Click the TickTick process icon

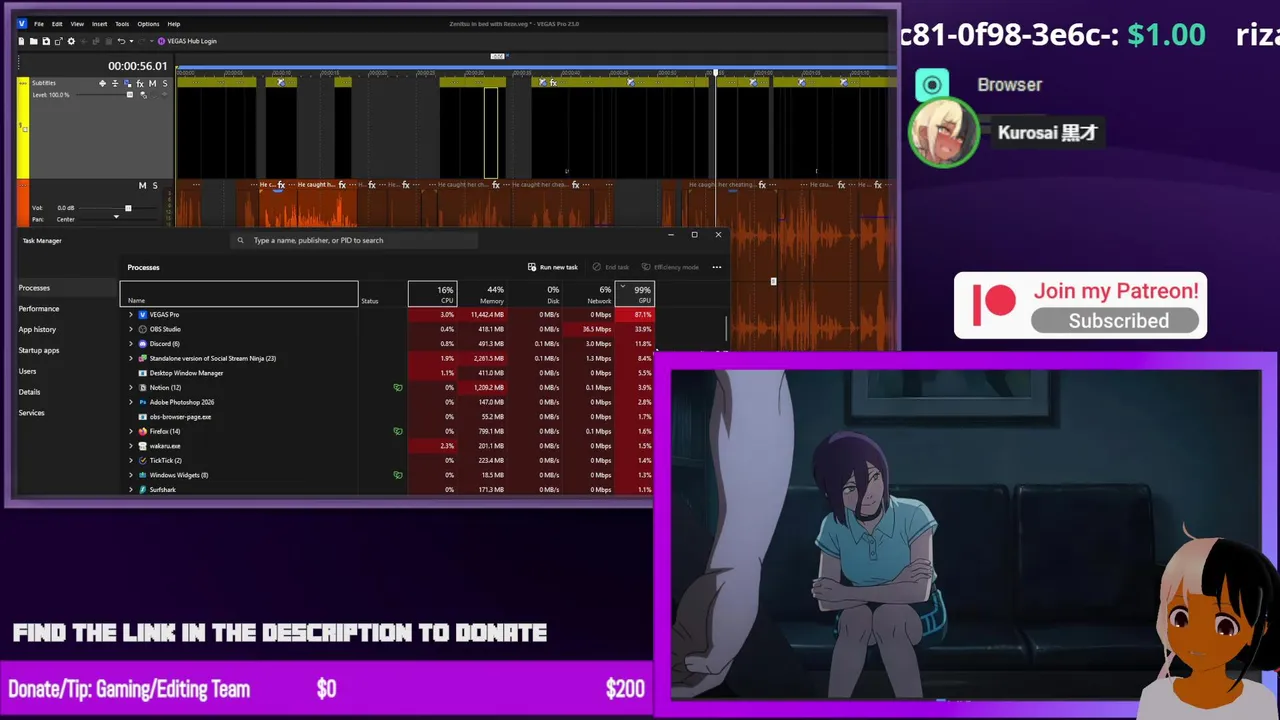pyautogui.click(x=143, y=460)
